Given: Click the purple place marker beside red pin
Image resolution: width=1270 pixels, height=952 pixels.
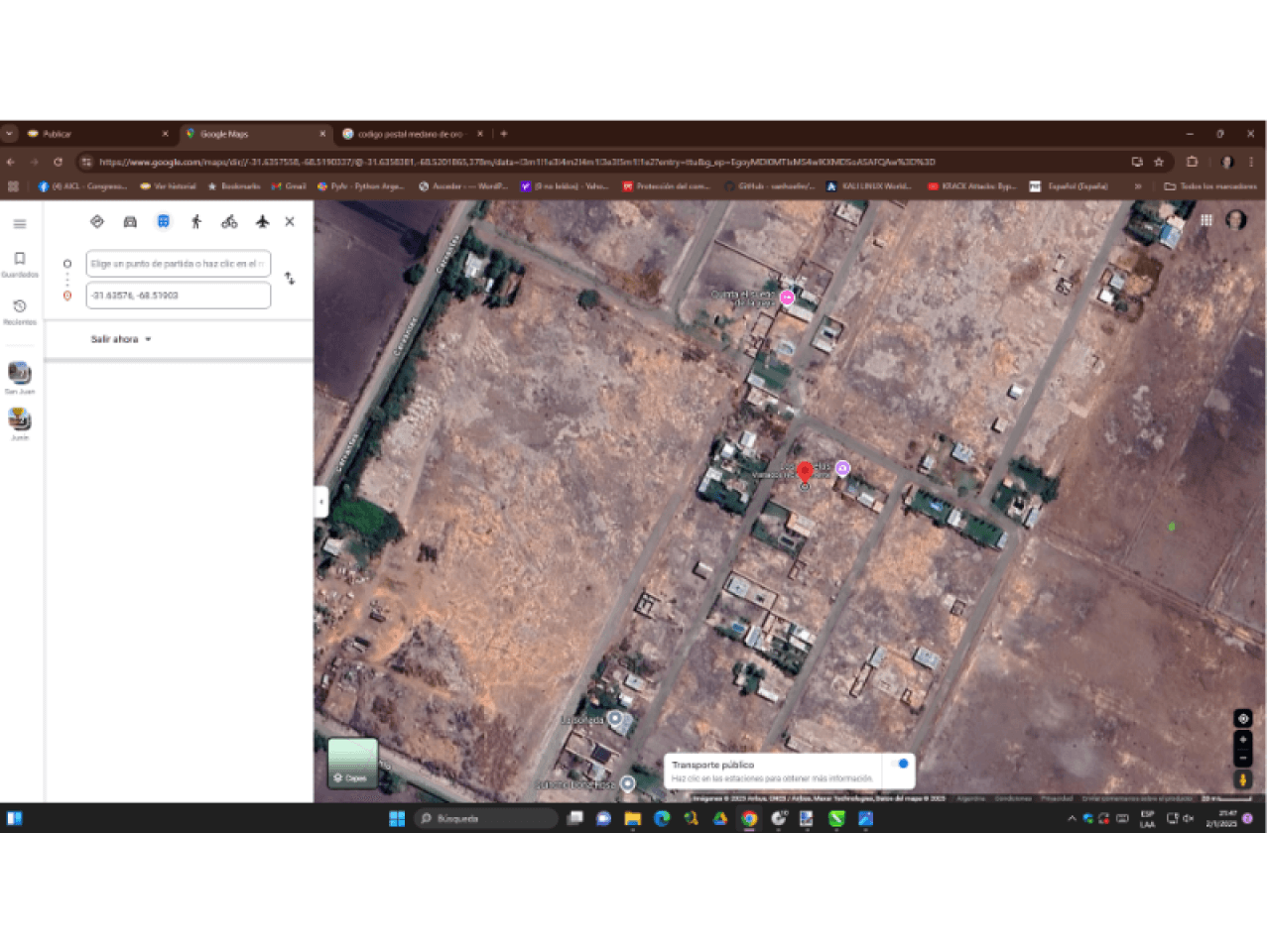Looking at the screenshot, I should (x=842, y=468).
